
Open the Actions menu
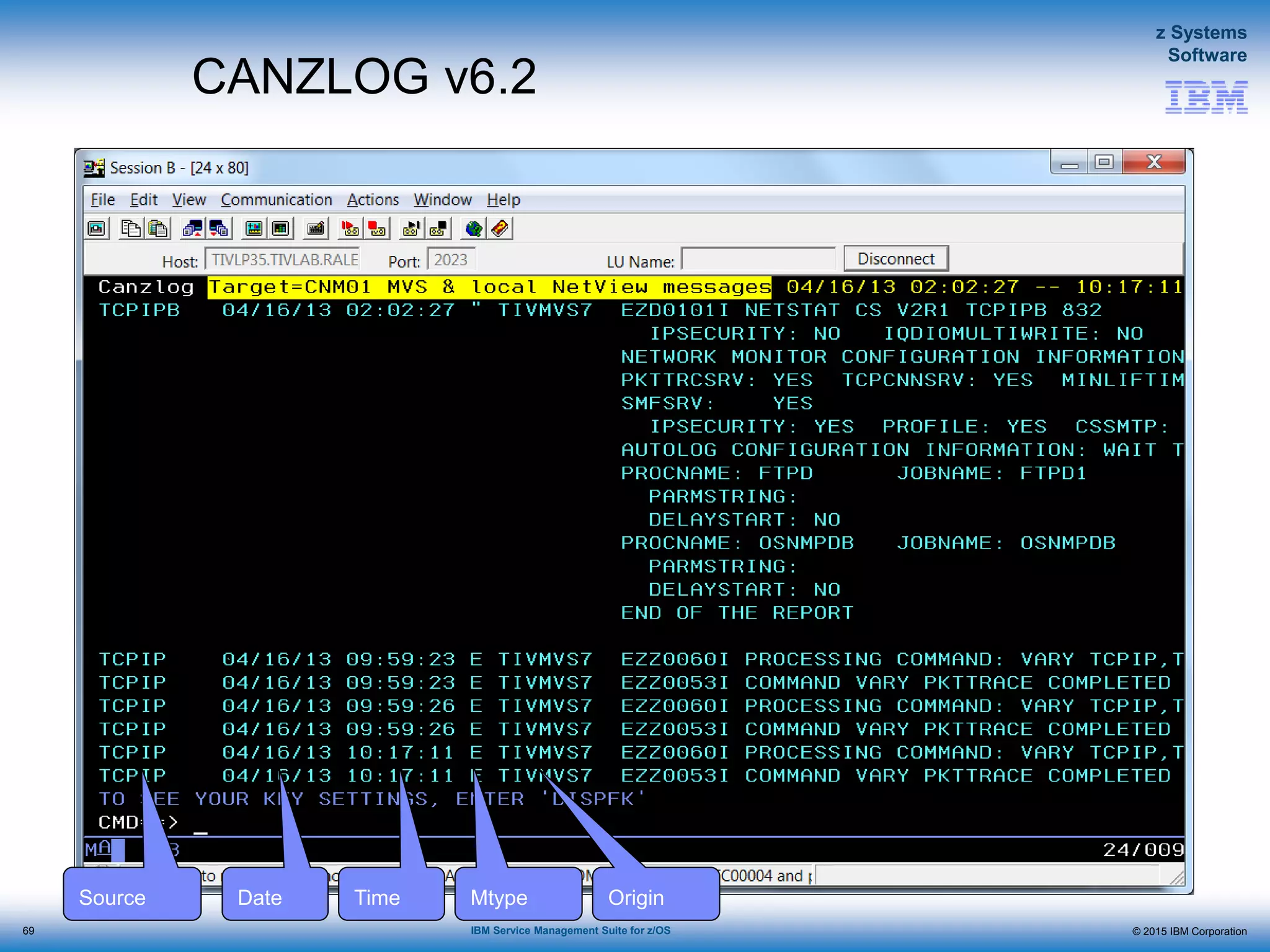click(373, 200)
